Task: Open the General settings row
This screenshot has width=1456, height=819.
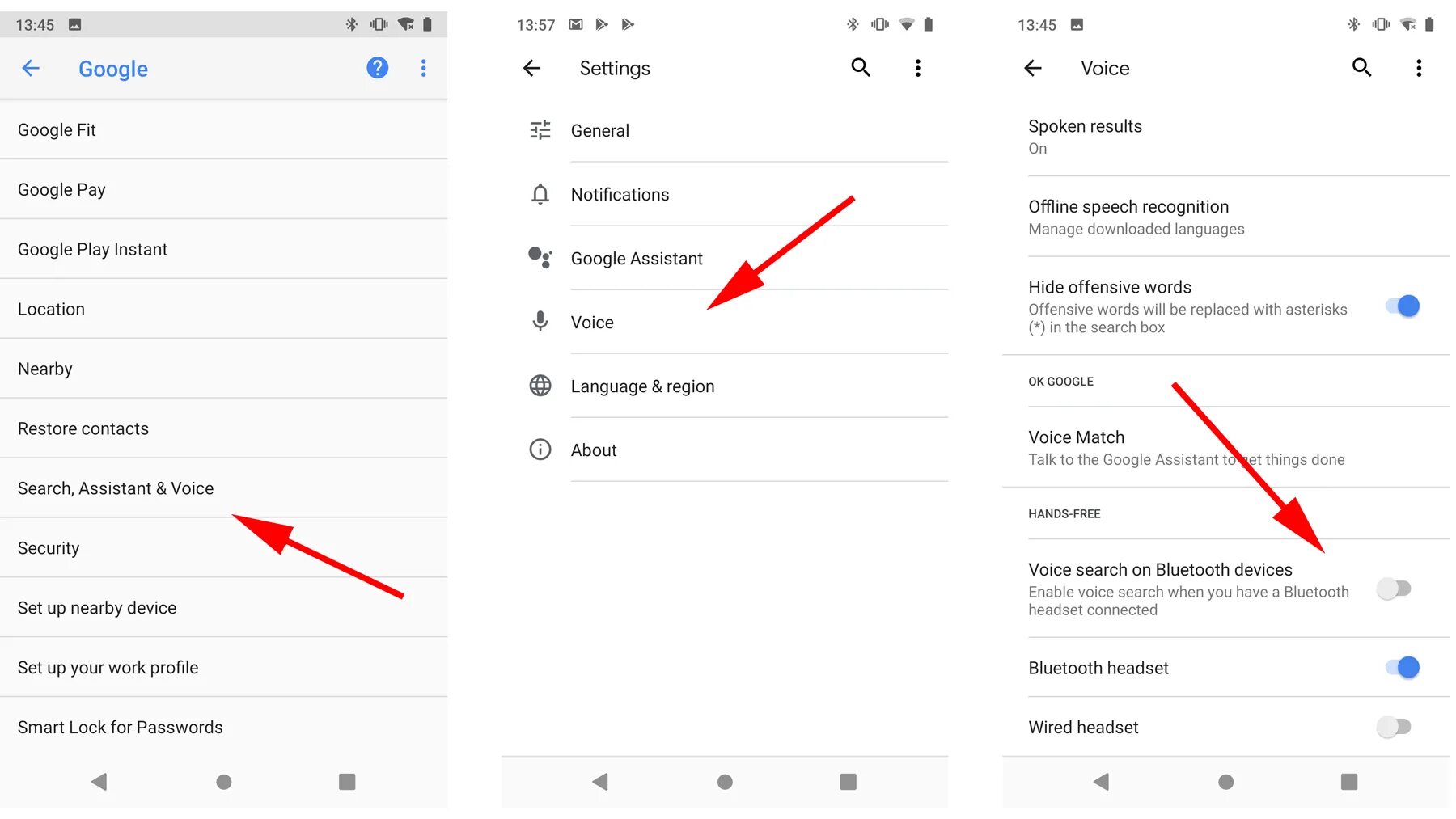Action: coord(725,130)
